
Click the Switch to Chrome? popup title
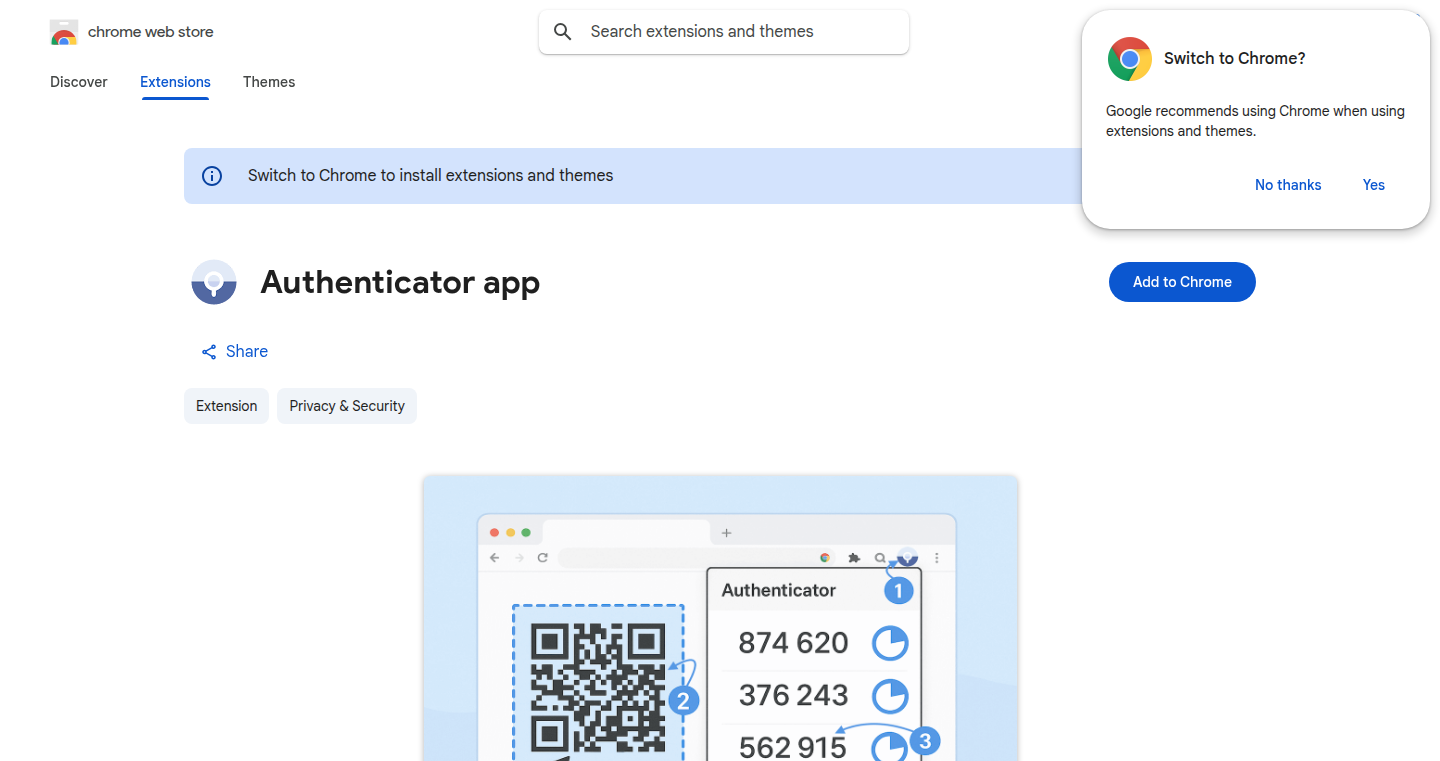[1235, 59]
